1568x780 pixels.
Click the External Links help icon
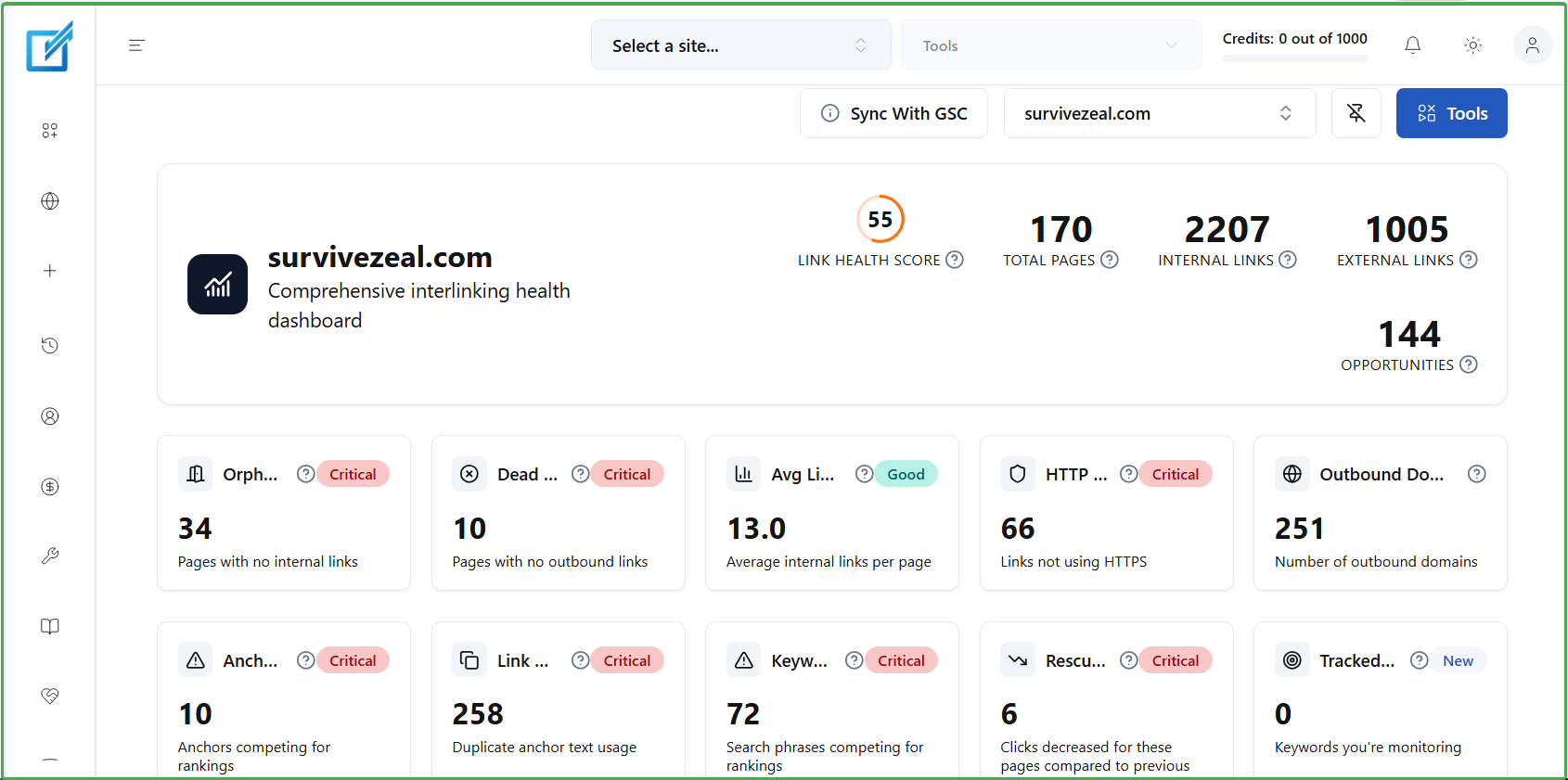(1469, 261)
